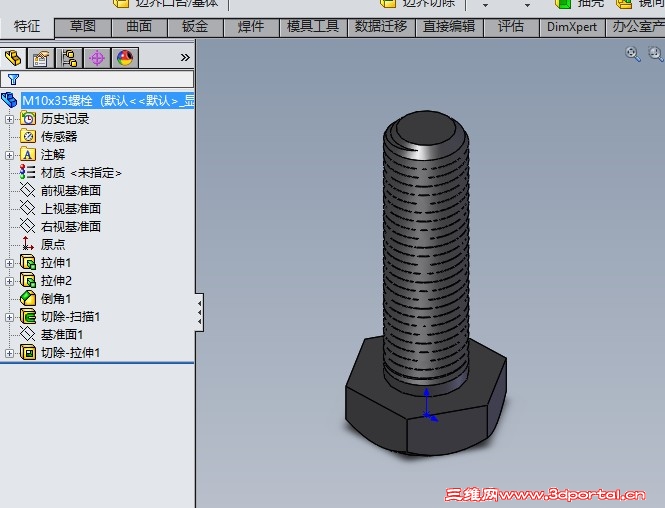665x508 pixels.
Task: Select the 注解 tree label
Action: tap(53, 155)
